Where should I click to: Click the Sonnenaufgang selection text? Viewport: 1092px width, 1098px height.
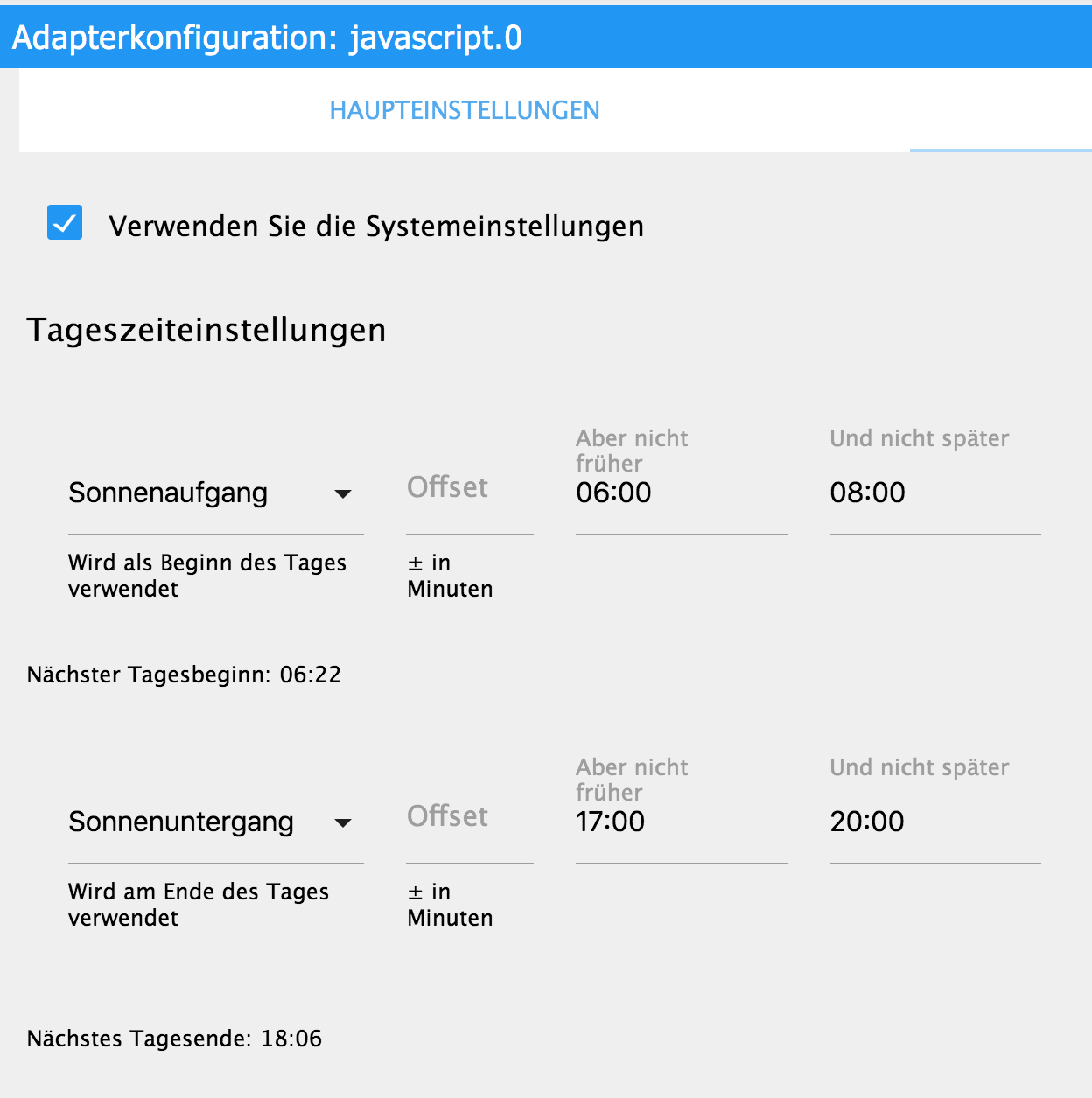168,493
